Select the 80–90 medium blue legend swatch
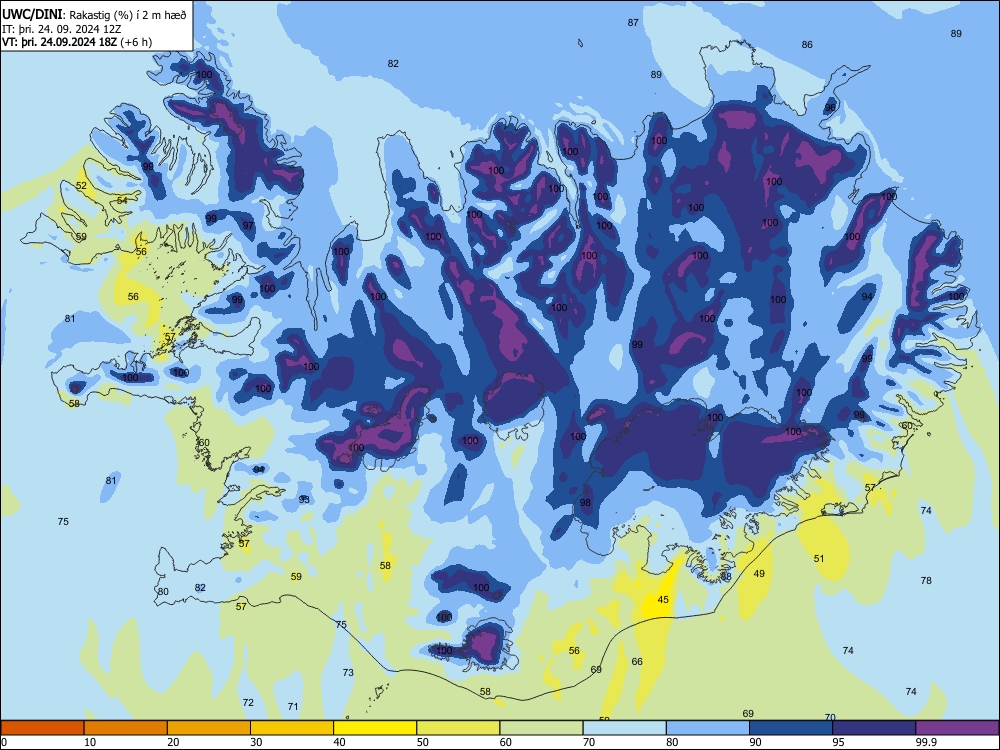The height and width of the screenshot is (750, 1000). [x=707, y=728]
